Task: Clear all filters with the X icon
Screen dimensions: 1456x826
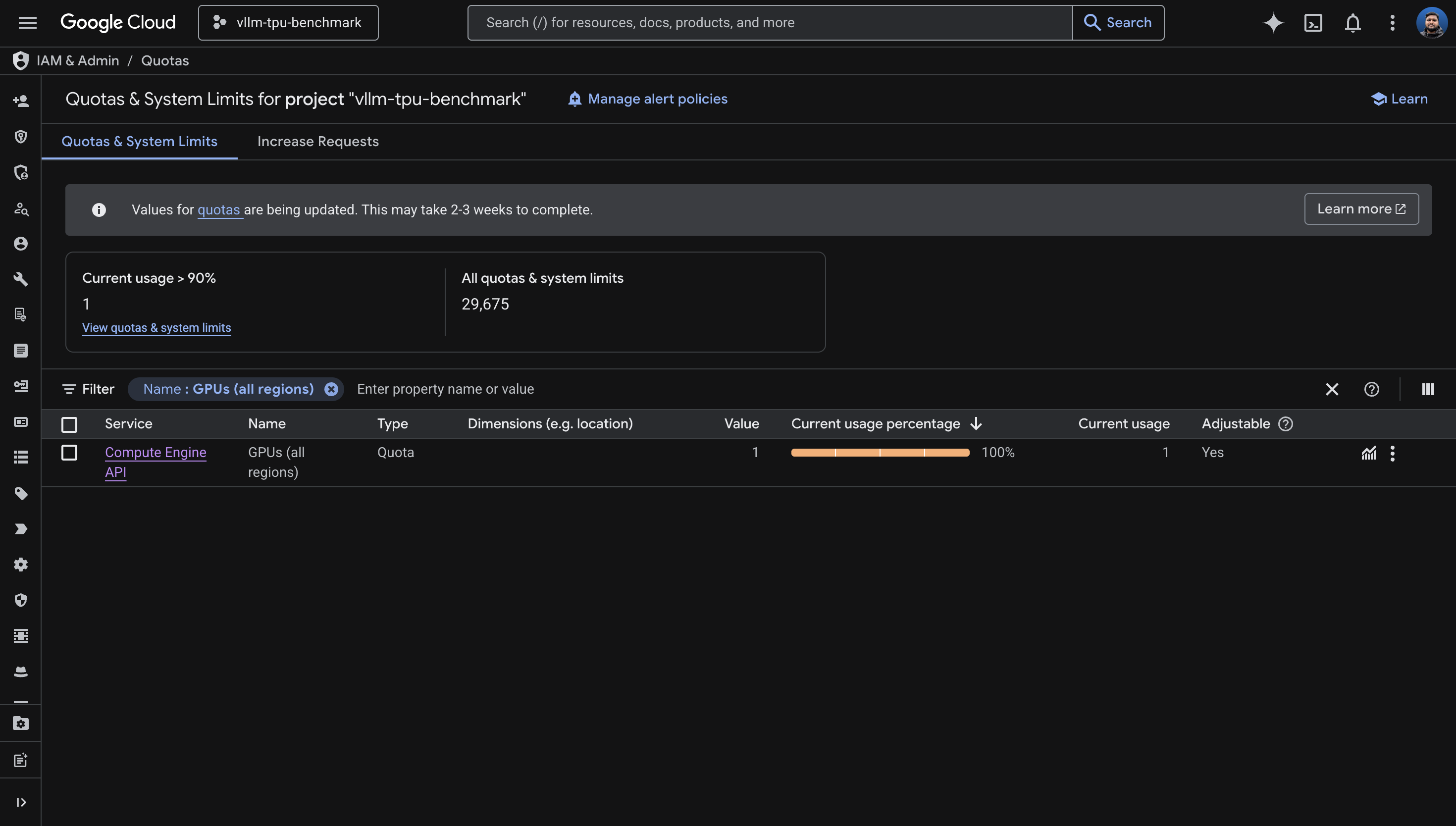Action: click(x=1332, y=389)
